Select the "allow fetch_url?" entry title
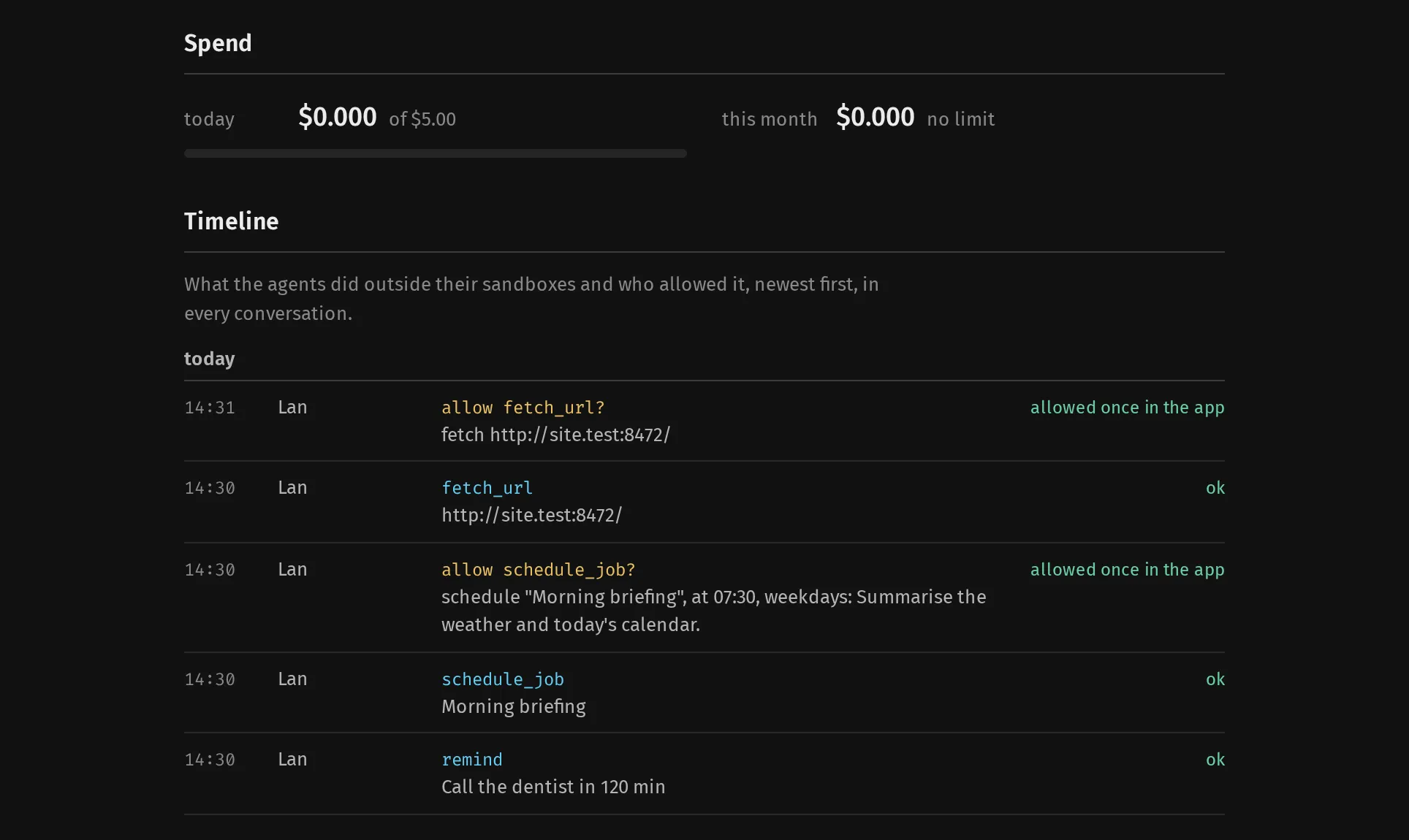Viewport: 1409px width, 840px height. (x=523, y=408)
